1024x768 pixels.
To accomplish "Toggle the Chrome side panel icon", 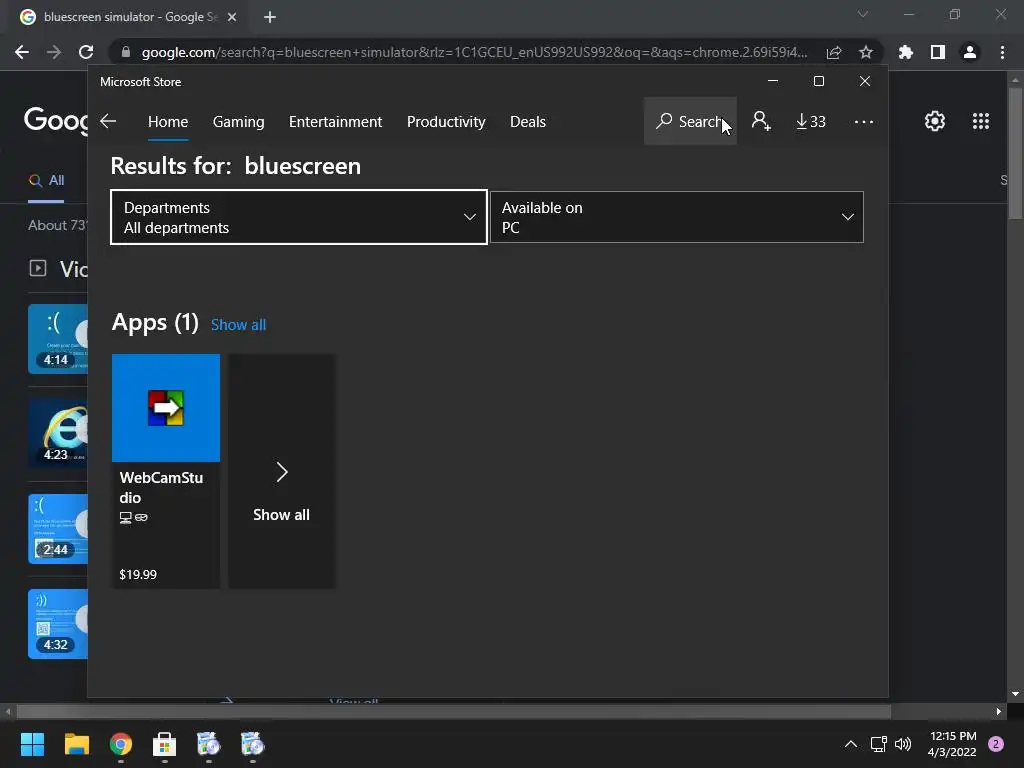I will click(x=938, y=52).
